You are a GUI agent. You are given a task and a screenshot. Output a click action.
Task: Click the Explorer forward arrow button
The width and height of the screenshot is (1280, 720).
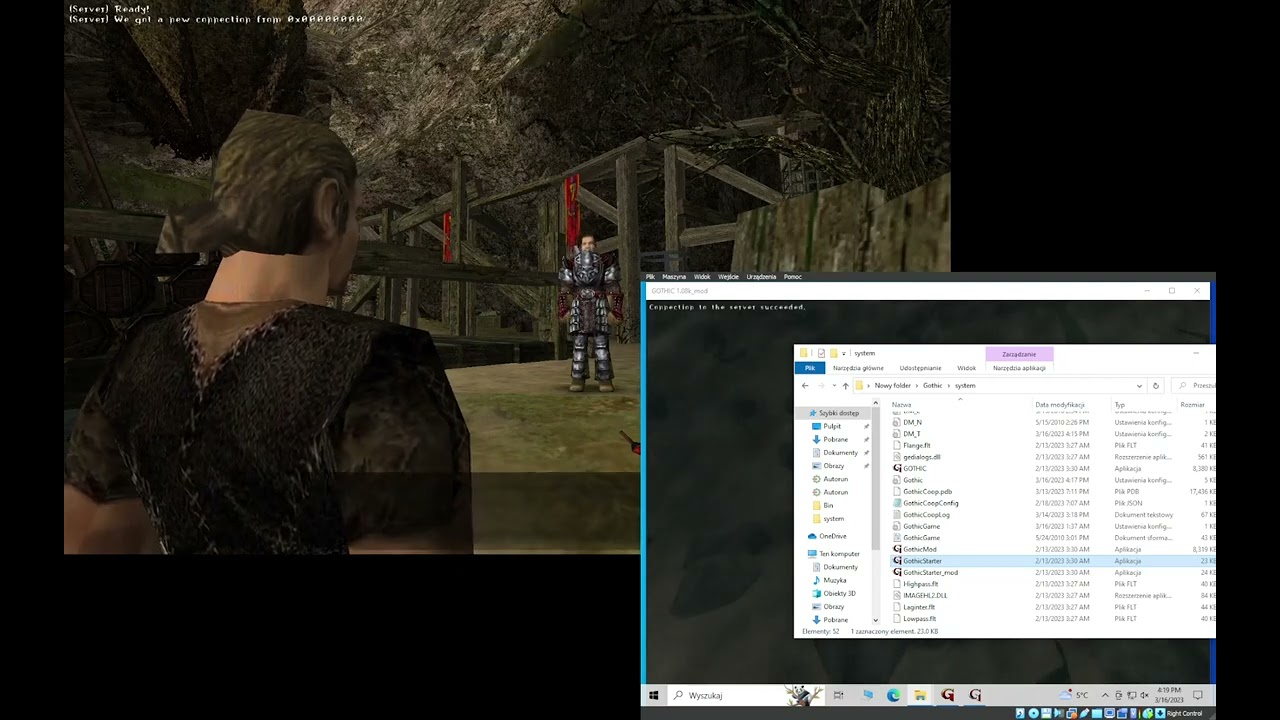point(821,385)
